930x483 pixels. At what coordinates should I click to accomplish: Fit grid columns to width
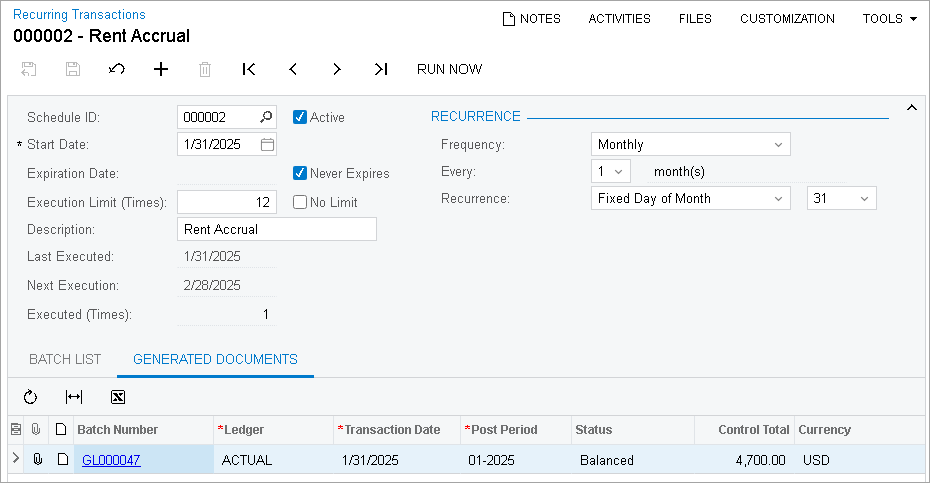(74, 397)
